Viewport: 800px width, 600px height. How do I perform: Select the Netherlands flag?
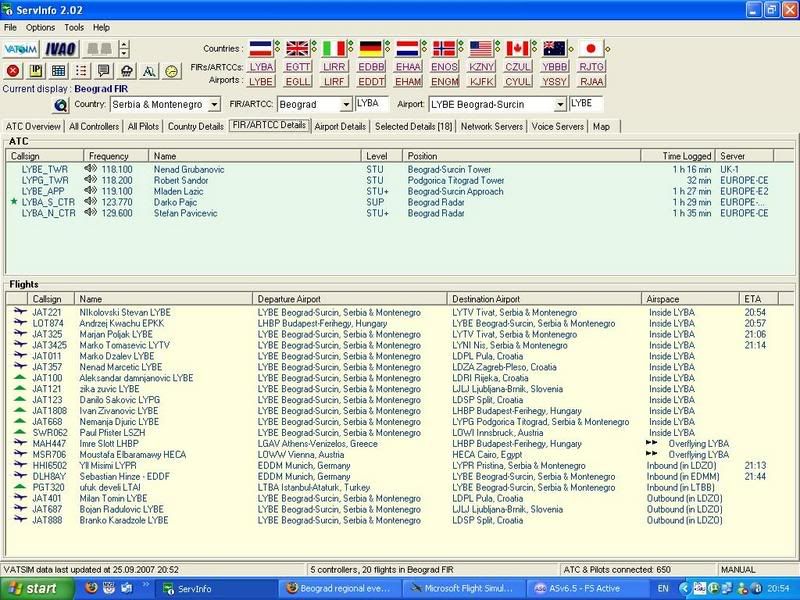(408, 48)
